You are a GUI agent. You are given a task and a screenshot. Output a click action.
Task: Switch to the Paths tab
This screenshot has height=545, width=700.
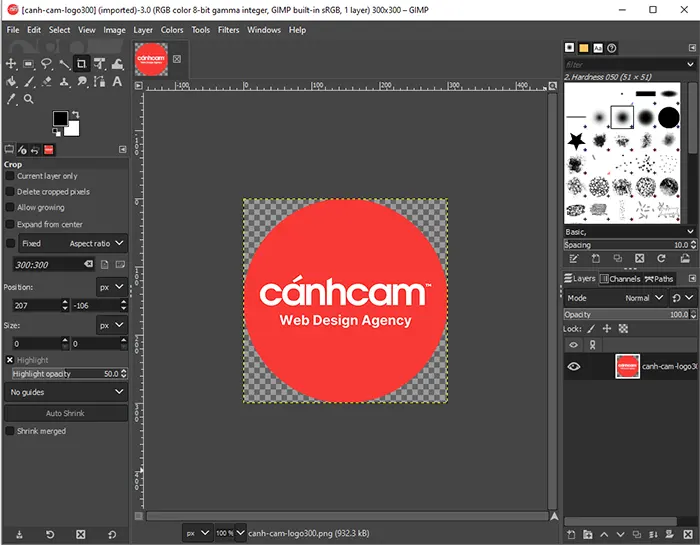pyautogui.click(x=659, y=279)
